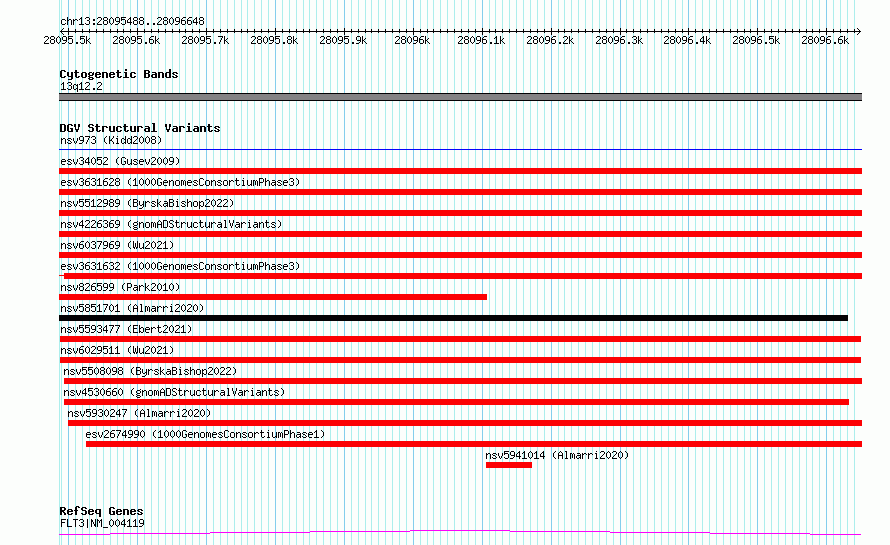This screenshot has width=890, height=545.
Task: Select the nsv6037969 (Wu2021) red bar
Action: point(460,255)
